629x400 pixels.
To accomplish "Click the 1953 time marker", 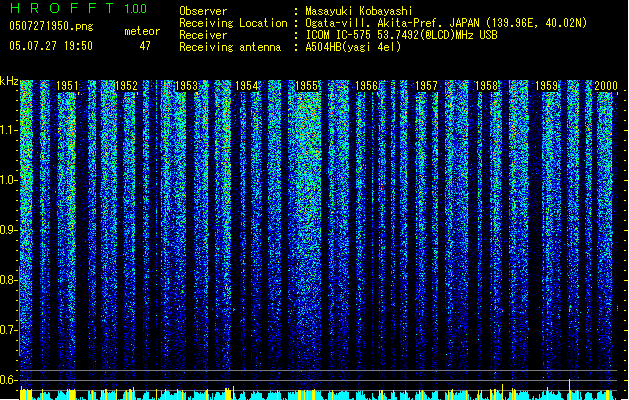I will coord(187,86).
